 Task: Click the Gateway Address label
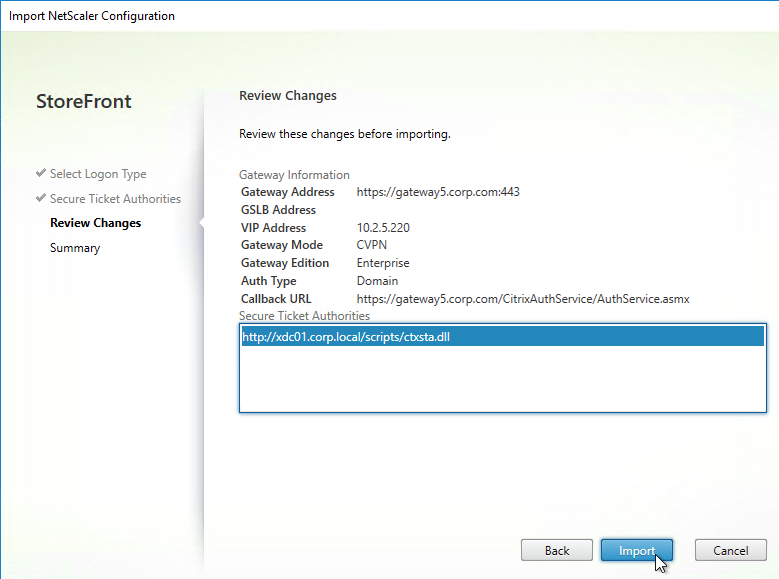288,192
